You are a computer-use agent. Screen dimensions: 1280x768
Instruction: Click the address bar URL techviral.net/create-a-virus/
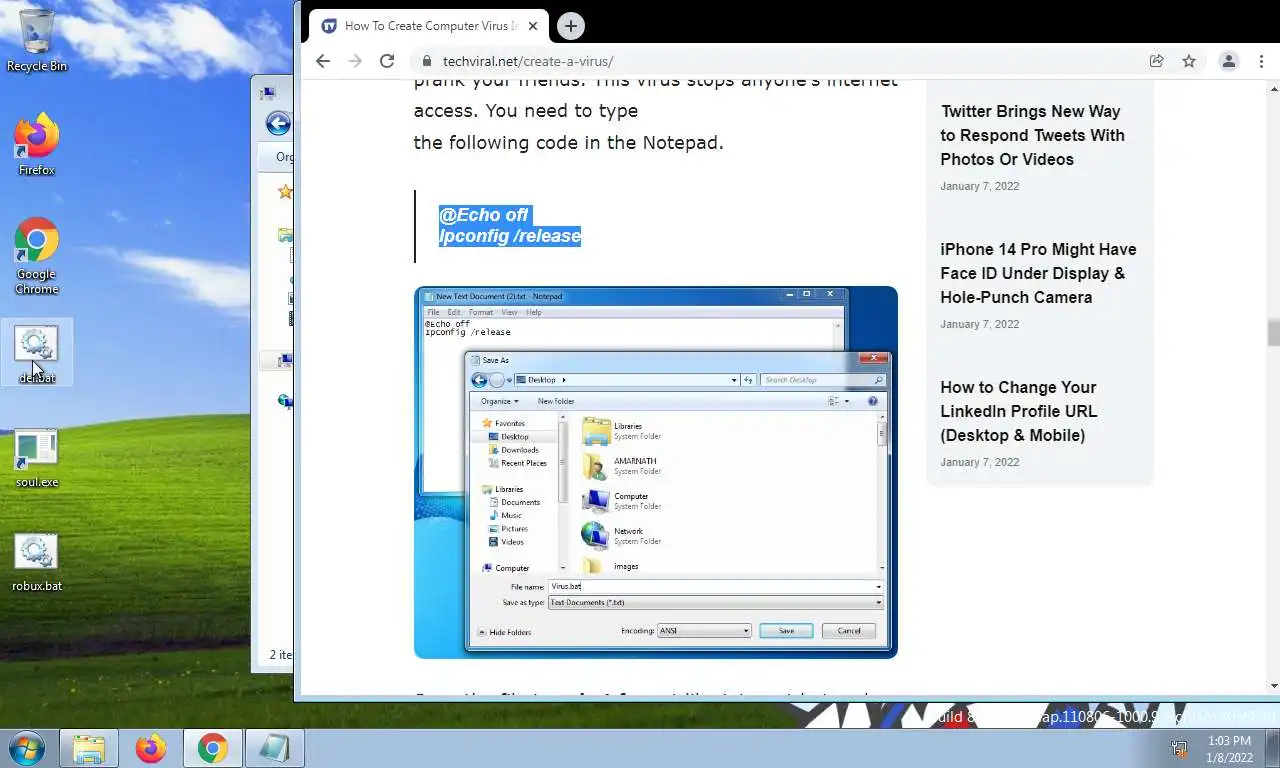pyautogui.click(x=528, y=61)
